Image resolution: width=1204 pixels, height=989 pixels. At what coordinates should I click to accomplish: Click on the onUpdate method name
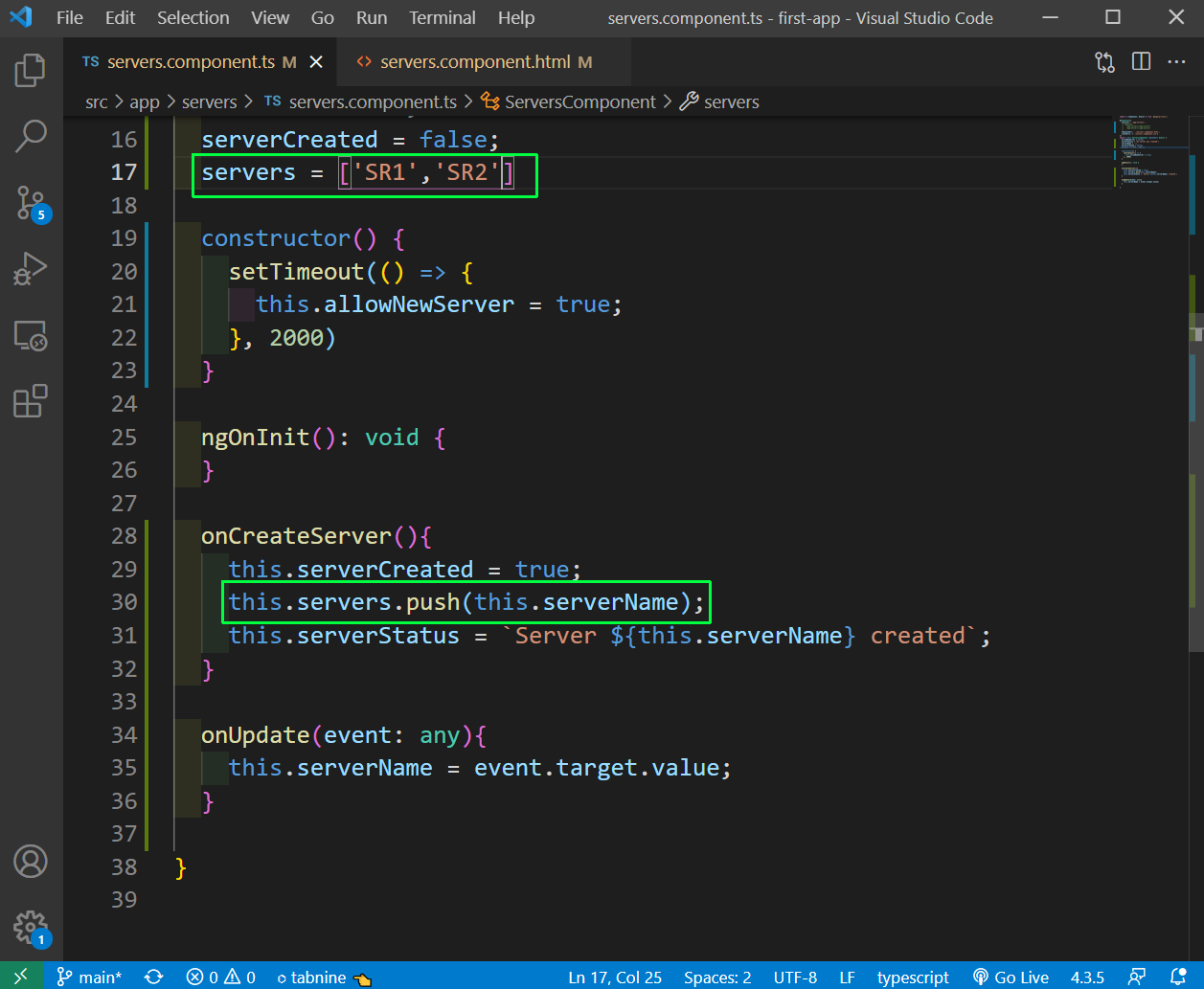256,735
